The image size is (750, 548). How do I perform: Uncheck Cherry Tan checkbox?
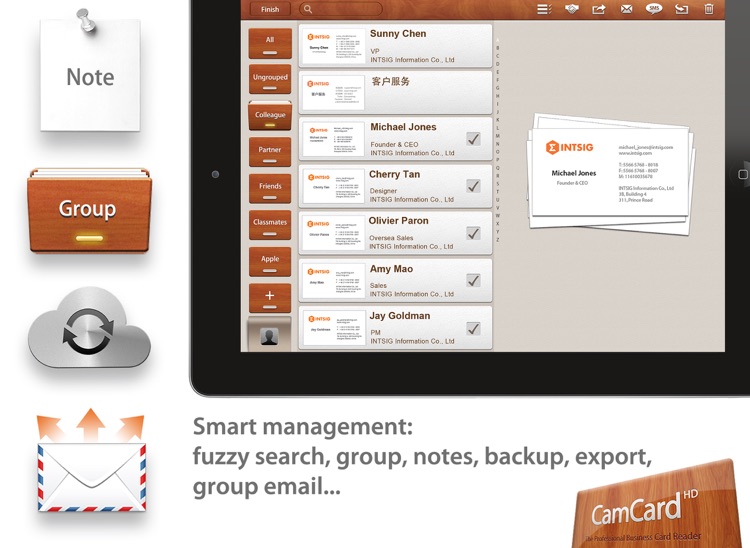click(474, 186)
